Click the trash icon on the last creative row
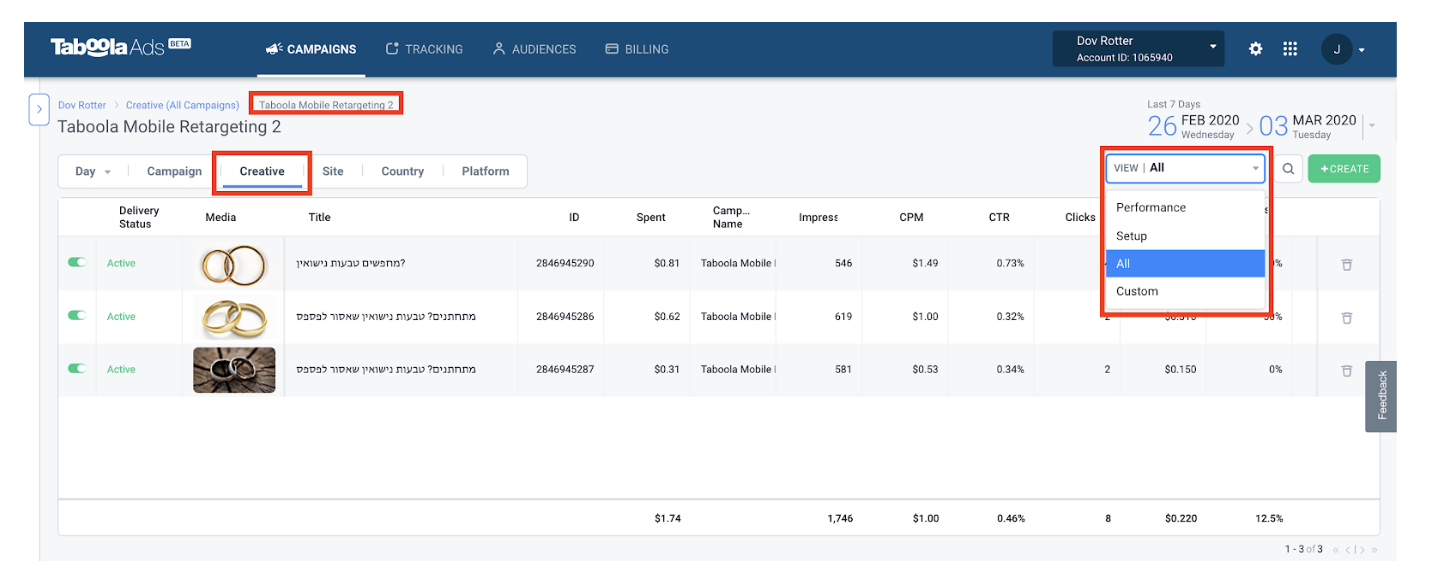This screenshot has width=1430, height=580. tap(1347, 369)
